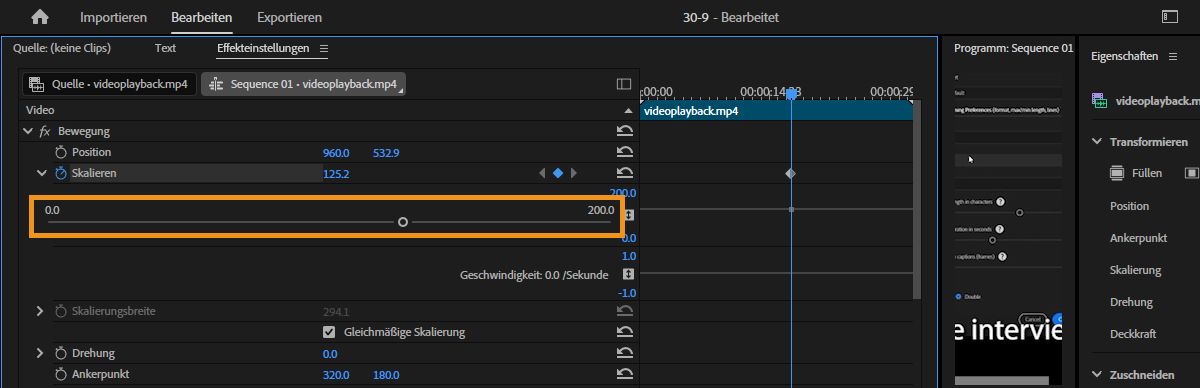Toggle Drehung animation stopwatch
1200x388 pixels.
pos(61,353)
